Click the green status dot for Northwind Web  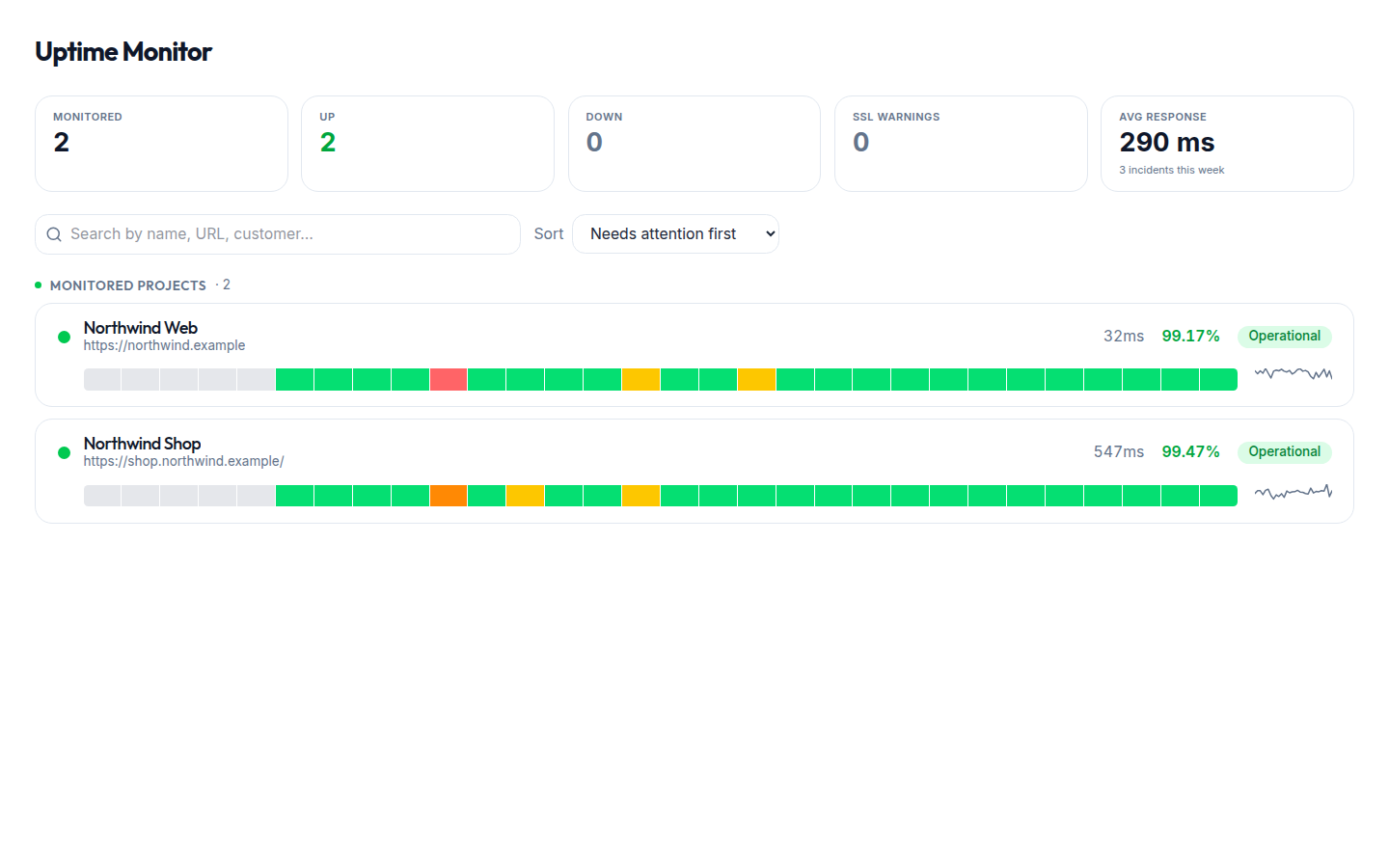[64, 337]
